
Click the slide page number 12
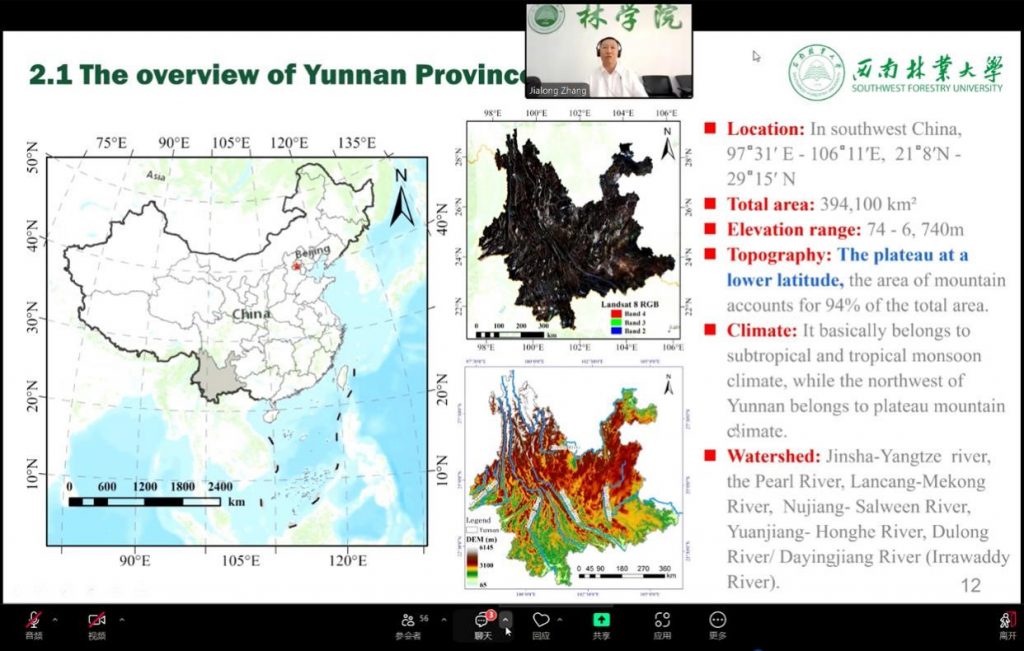point(970,585)
